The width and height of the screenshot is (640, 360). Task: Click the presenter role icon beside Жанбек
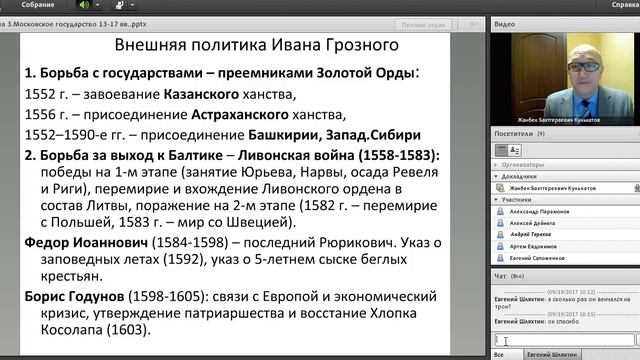tap(500, 188)
